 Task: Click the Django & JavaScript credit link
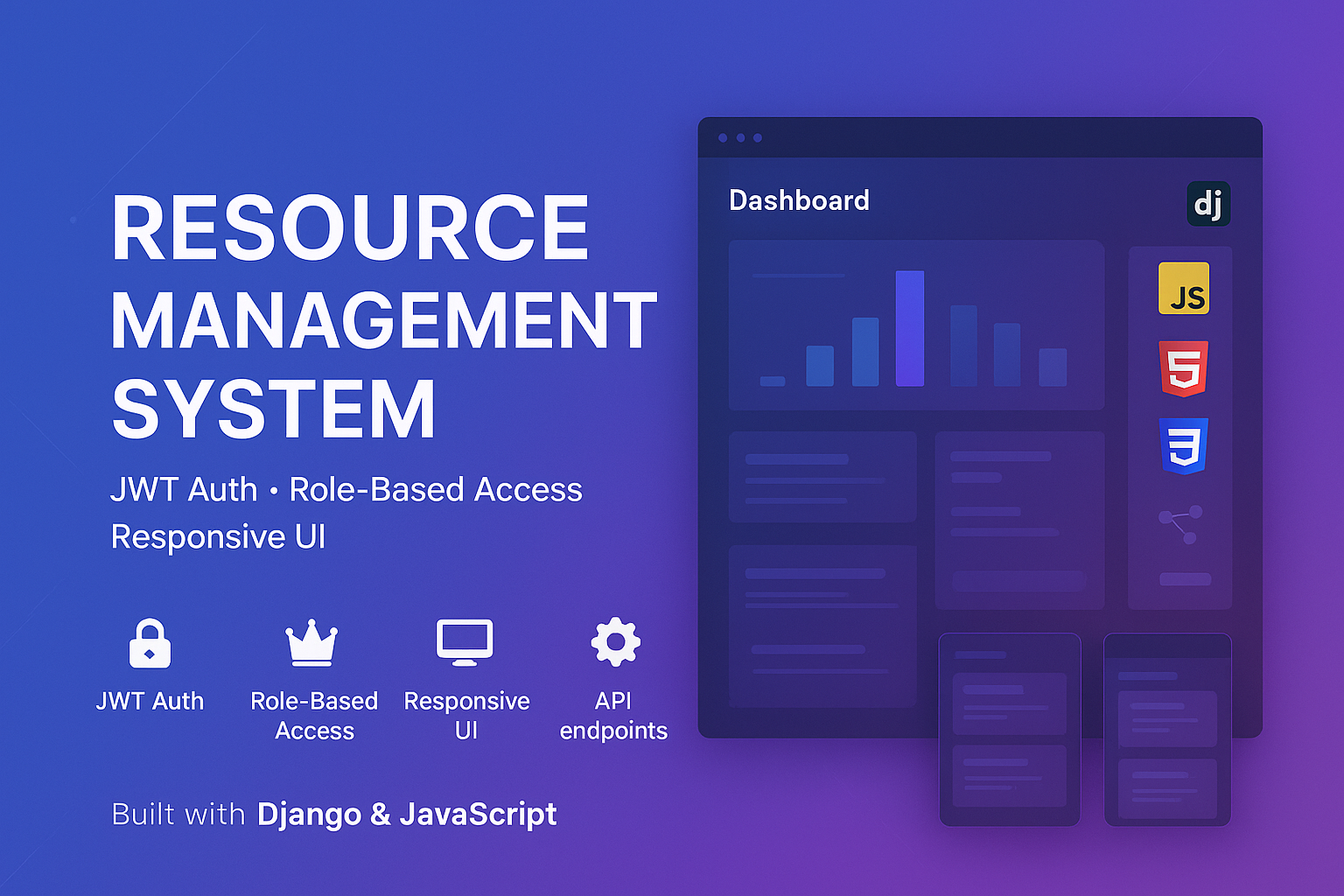pyautogui.click(x=407, y=815)
